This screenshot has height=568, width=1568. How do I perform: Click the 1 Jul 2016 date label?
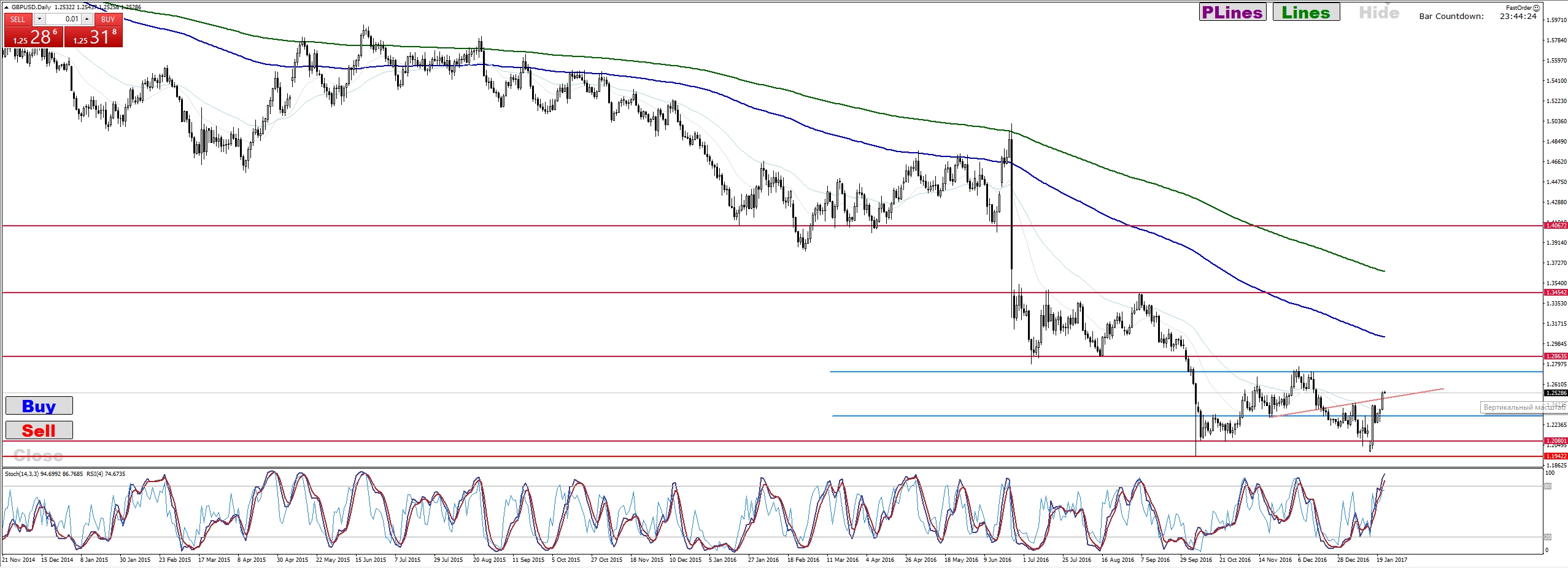tap(1036, 560)
